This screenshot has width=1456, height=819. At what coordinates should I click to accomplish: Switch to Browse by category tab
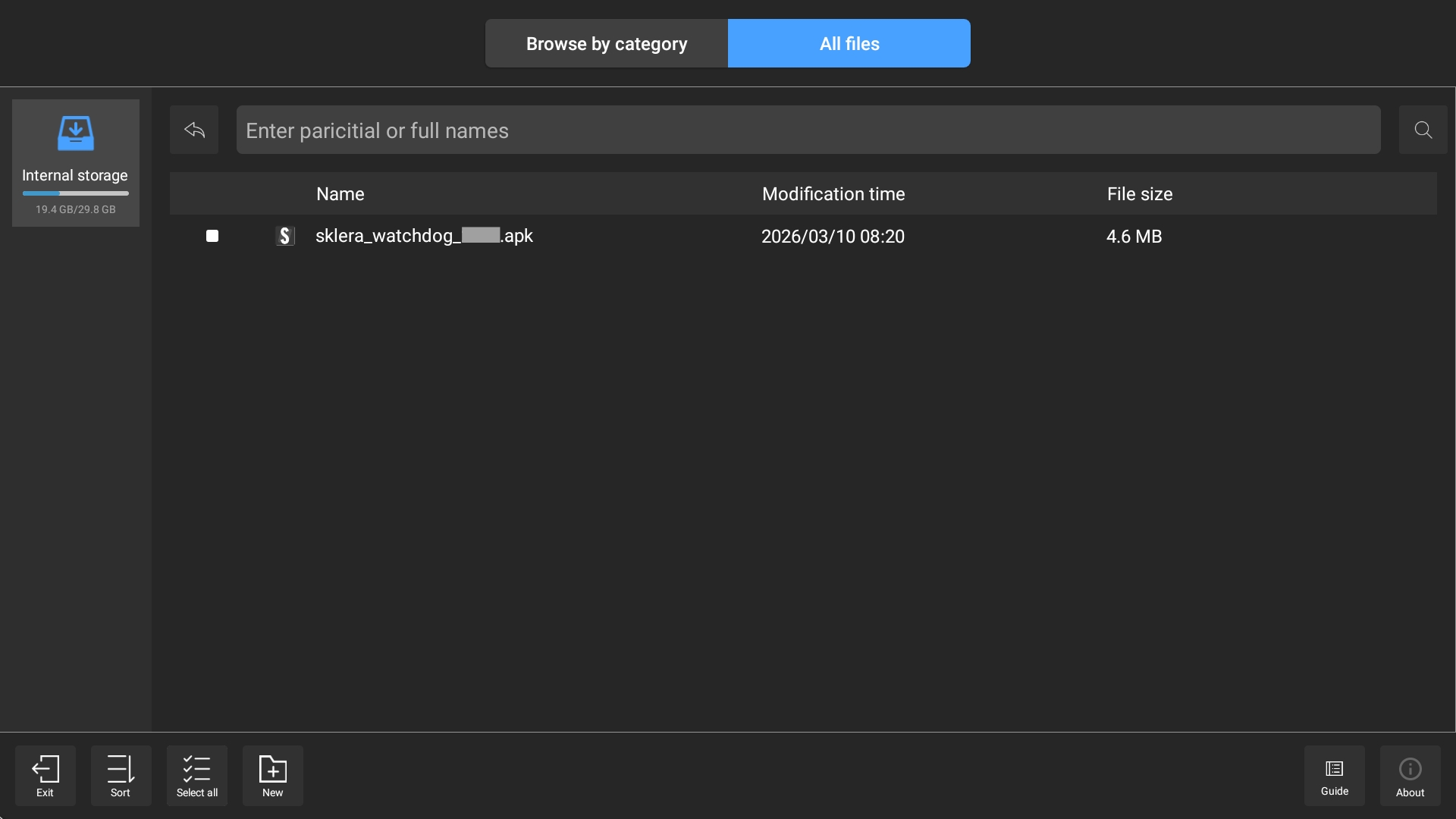point(607,43)
